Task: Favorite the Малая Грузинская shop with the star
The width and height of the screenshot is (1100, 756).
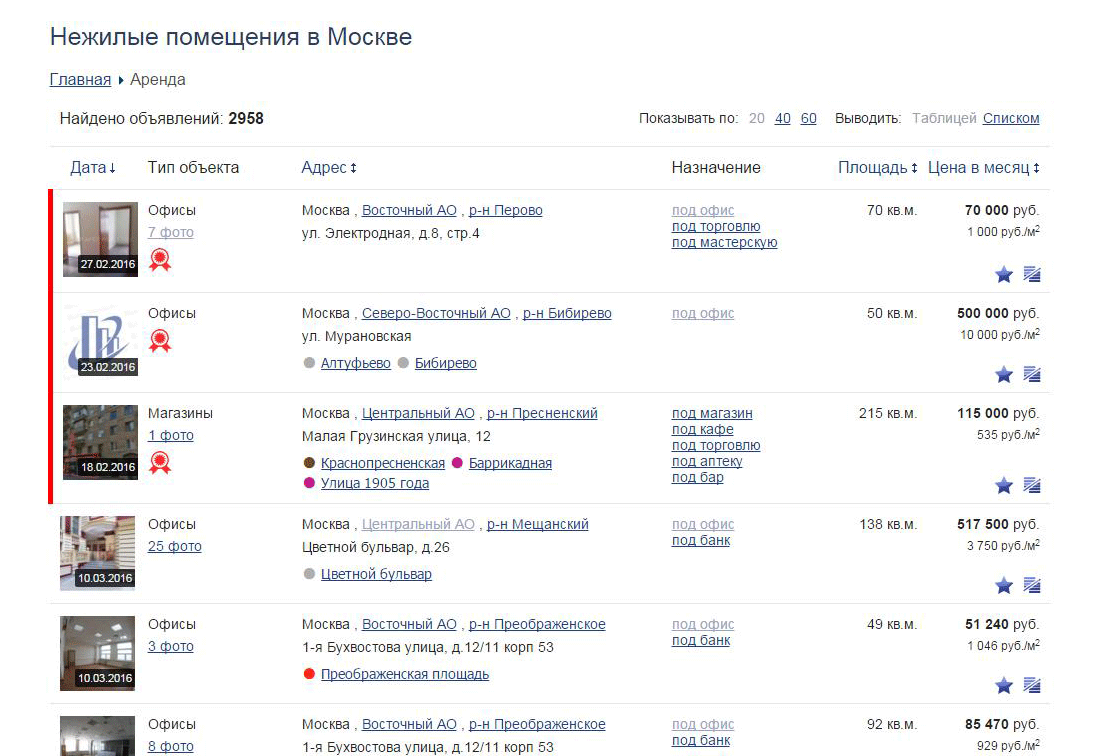Action: [x=1004, y=486]
